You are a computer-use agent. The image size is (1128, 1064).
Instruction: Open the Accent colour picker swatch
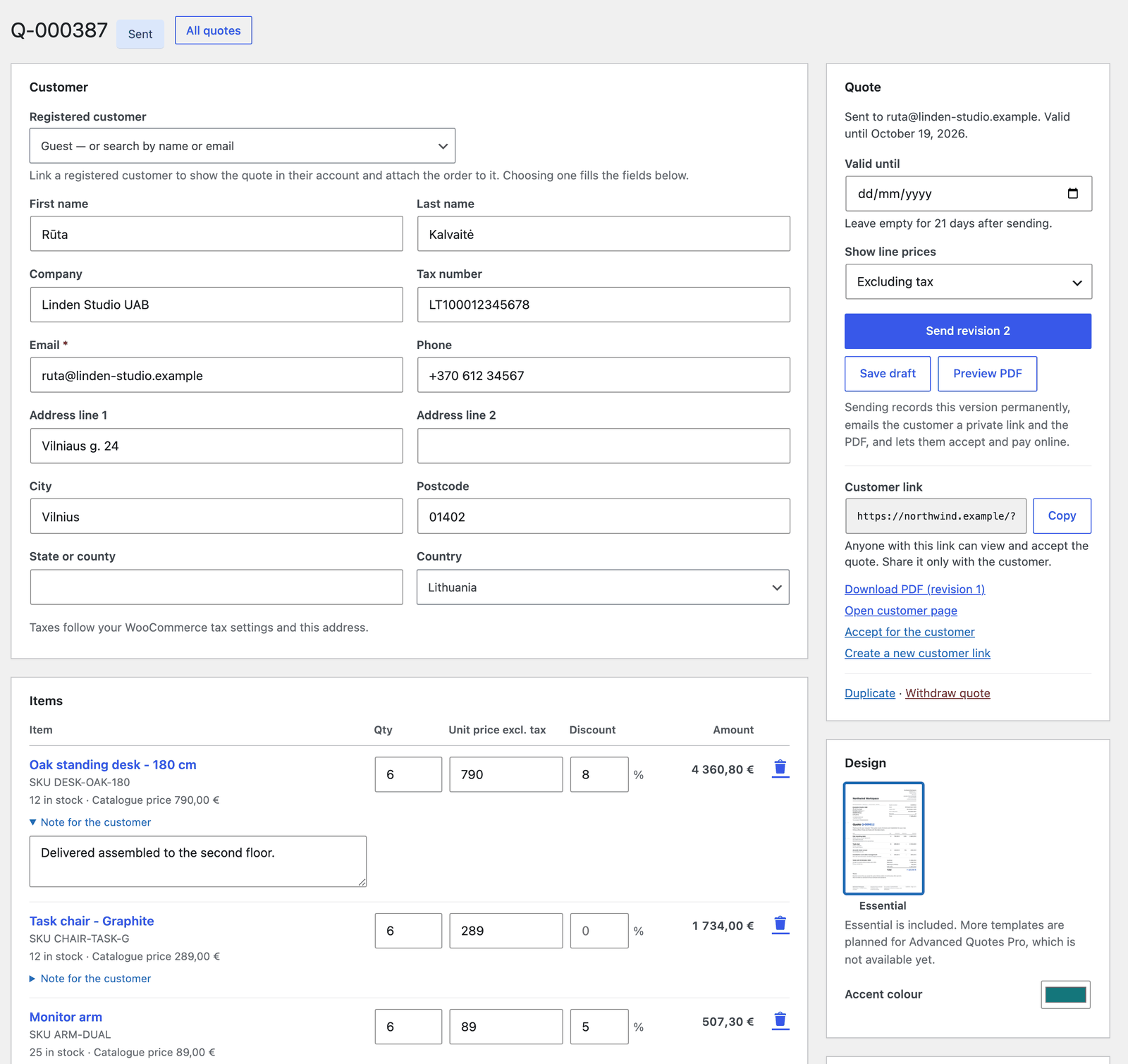pyautogui.click(x=1065, y=995)
